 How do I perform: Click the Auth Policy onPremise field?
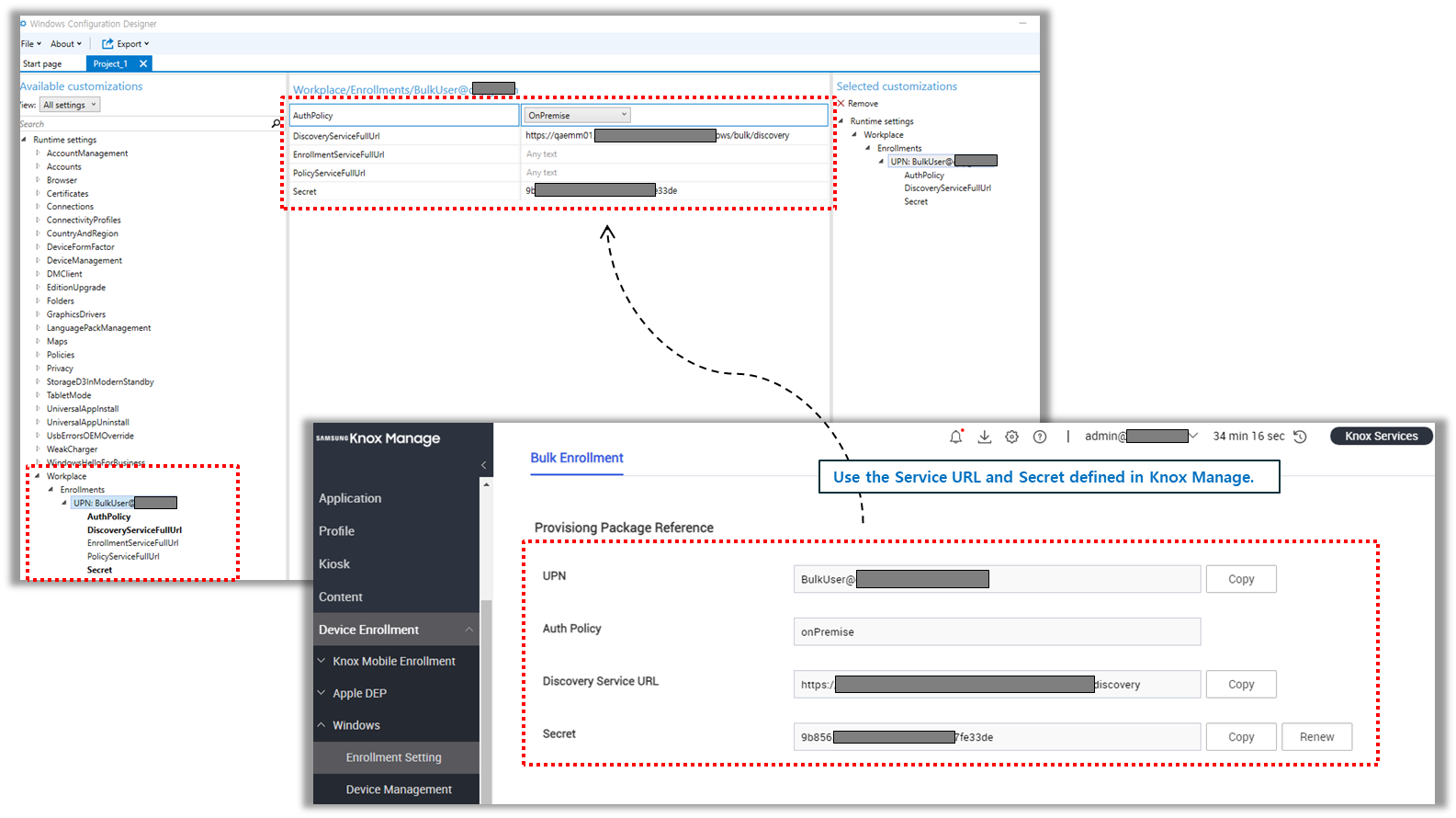click(997, 631)
